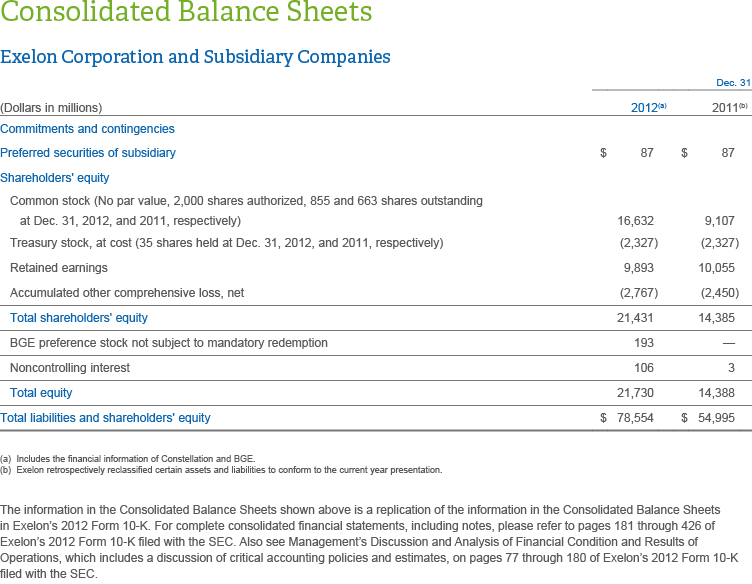Click the Consolidated Balance Sheets title
The image size is (752, 584).
click(x=187, y=15)
